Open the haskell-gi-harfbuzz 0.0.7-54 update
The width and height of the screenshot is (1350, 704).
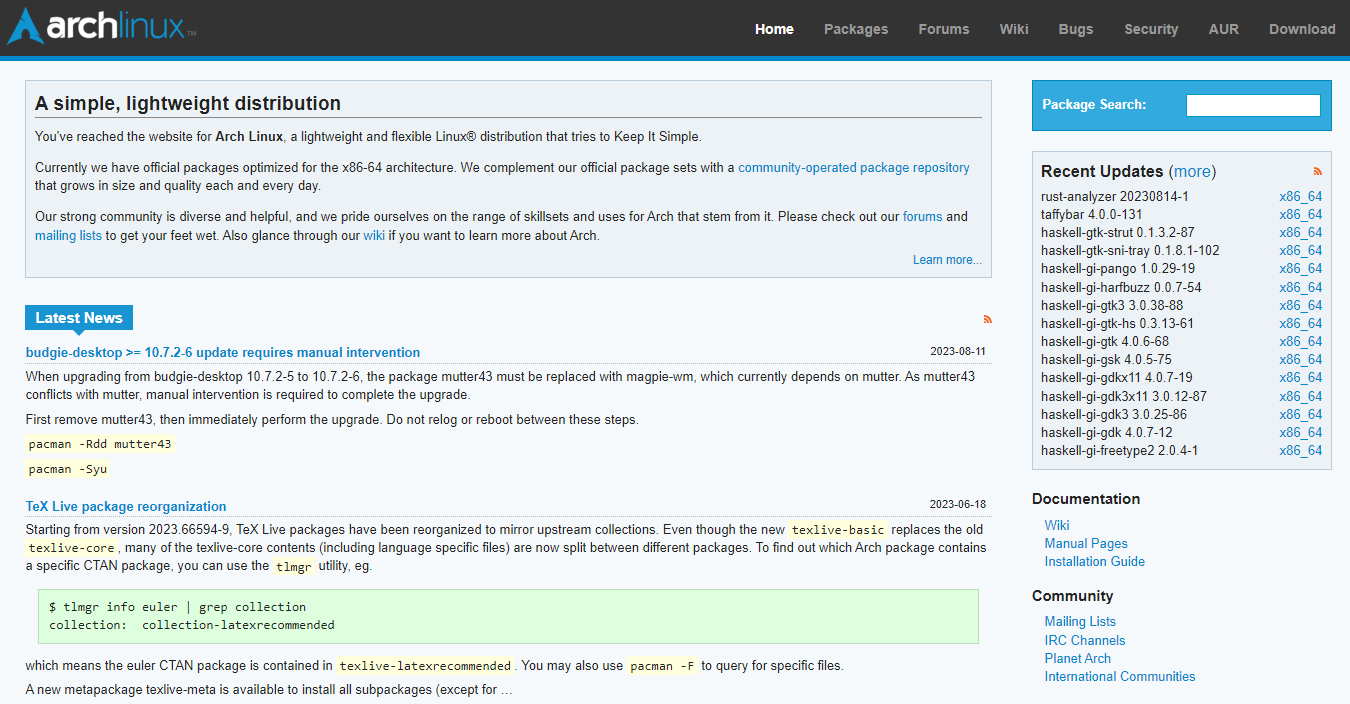[x=1121, y=288]
